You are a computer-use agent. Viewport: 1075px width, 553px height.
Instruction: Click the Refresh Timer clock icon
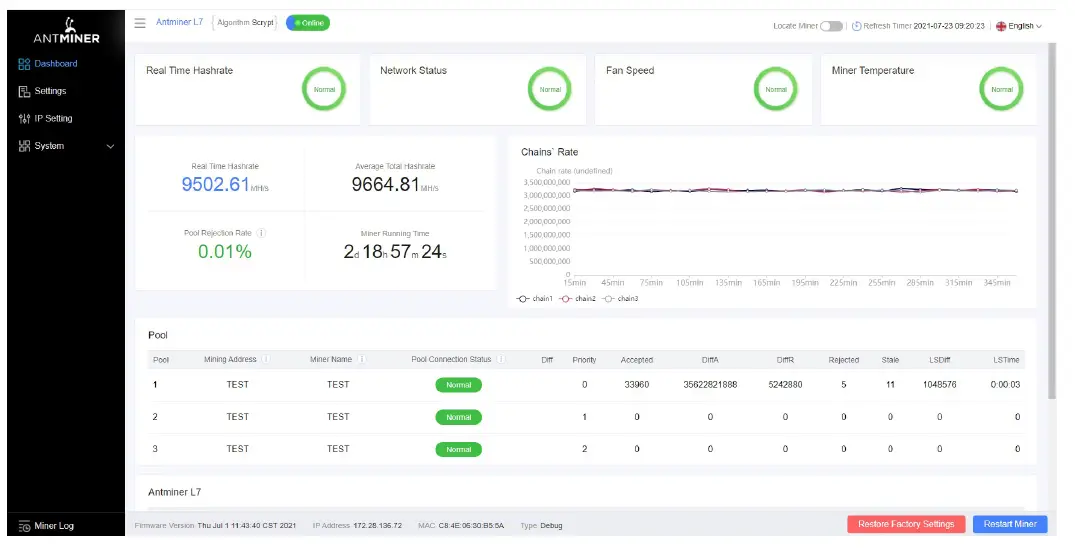coord(856,26)
